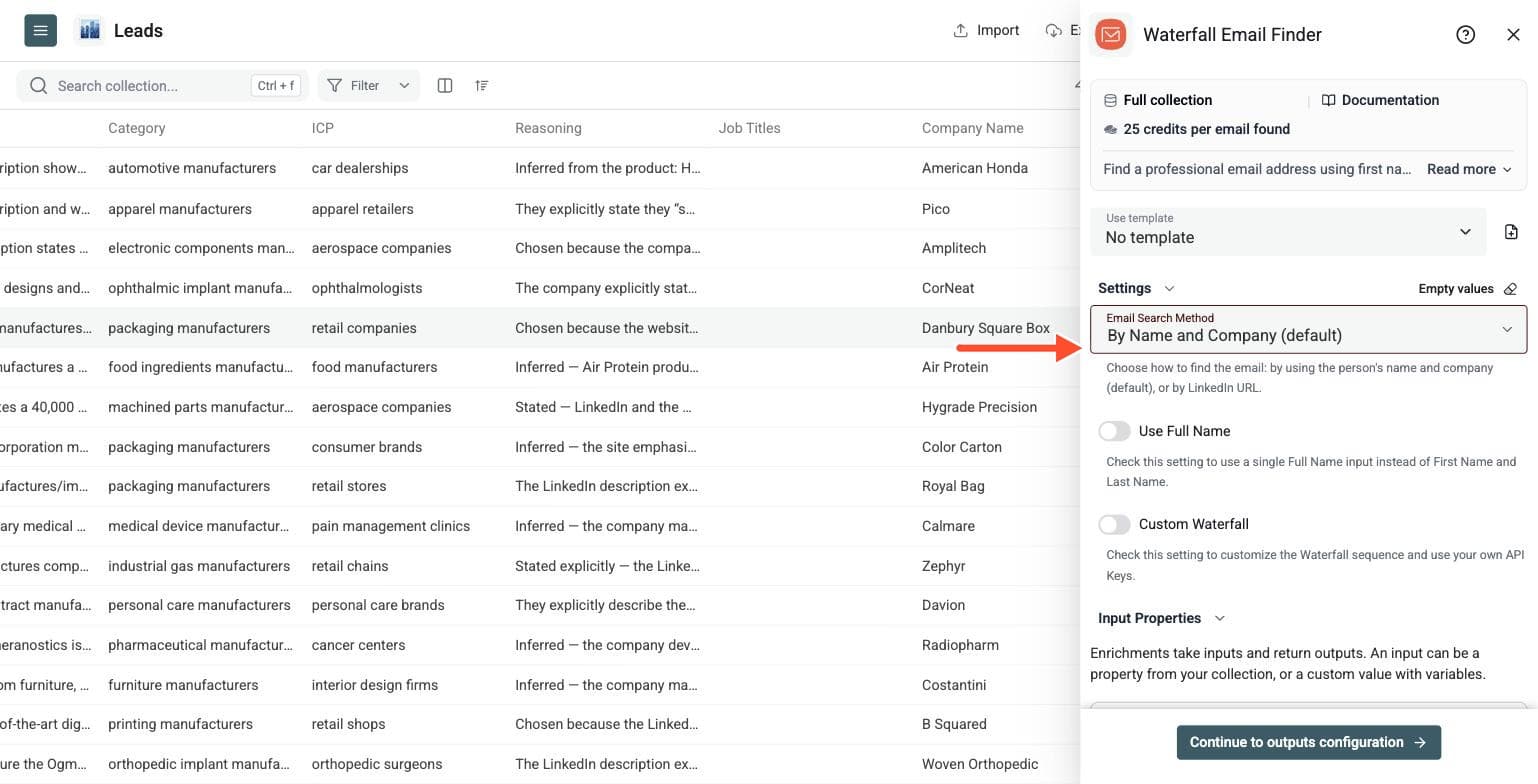
Task: Click the Full collection database icon
Action: tap(1110, 100)
